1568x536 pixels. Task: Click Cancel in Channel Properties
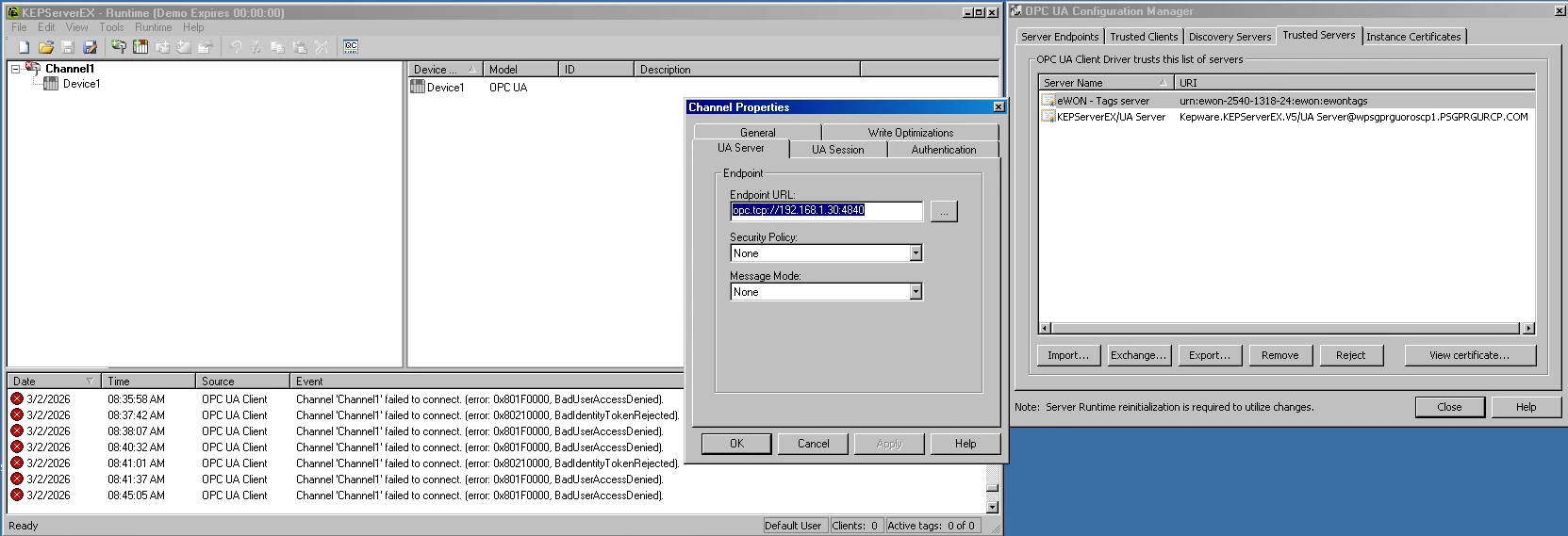(814, 444)
